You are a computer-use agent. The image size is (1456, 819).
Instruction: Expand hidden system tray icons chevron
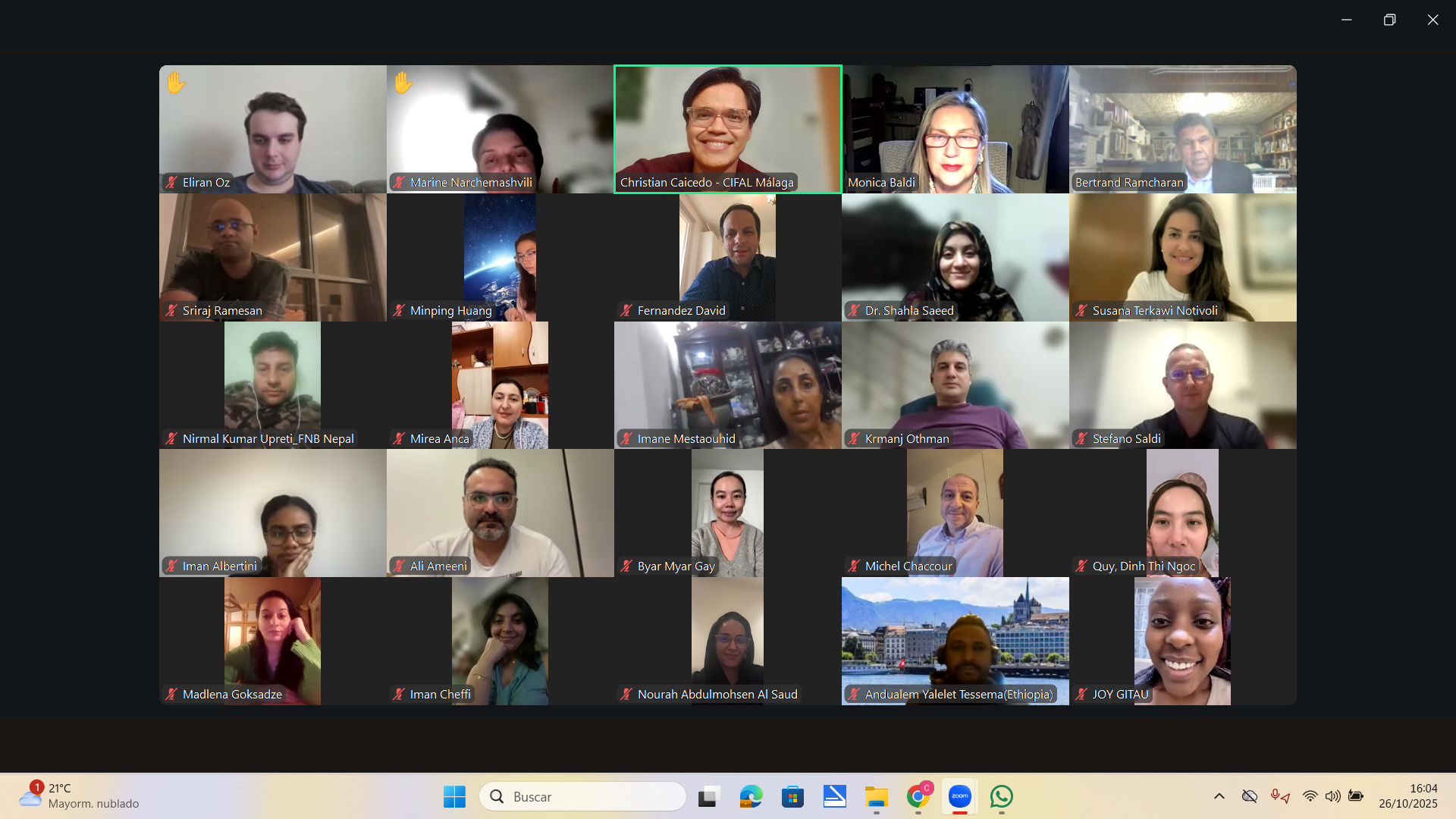[1219, 796]
